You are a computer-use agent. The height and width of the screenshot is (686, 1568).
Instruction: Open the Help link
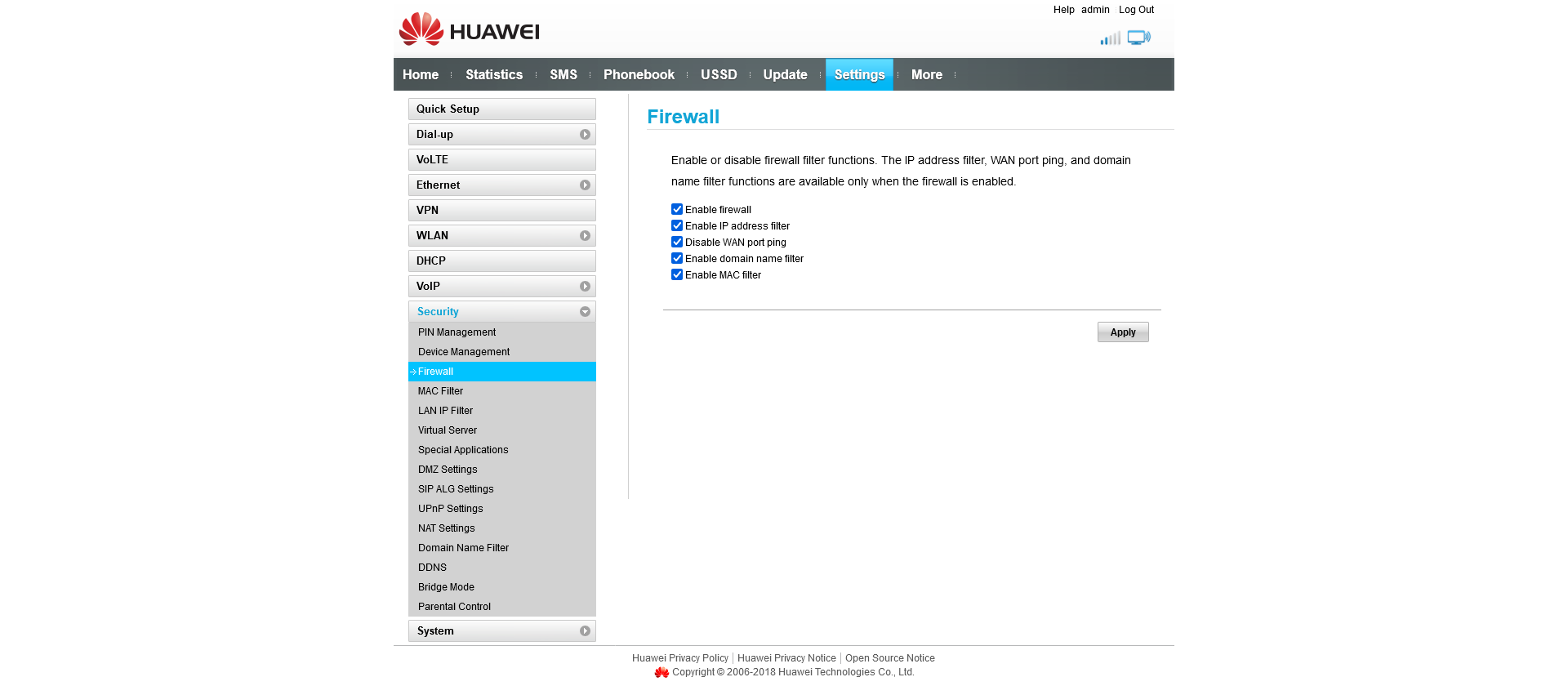[1063, 10]
